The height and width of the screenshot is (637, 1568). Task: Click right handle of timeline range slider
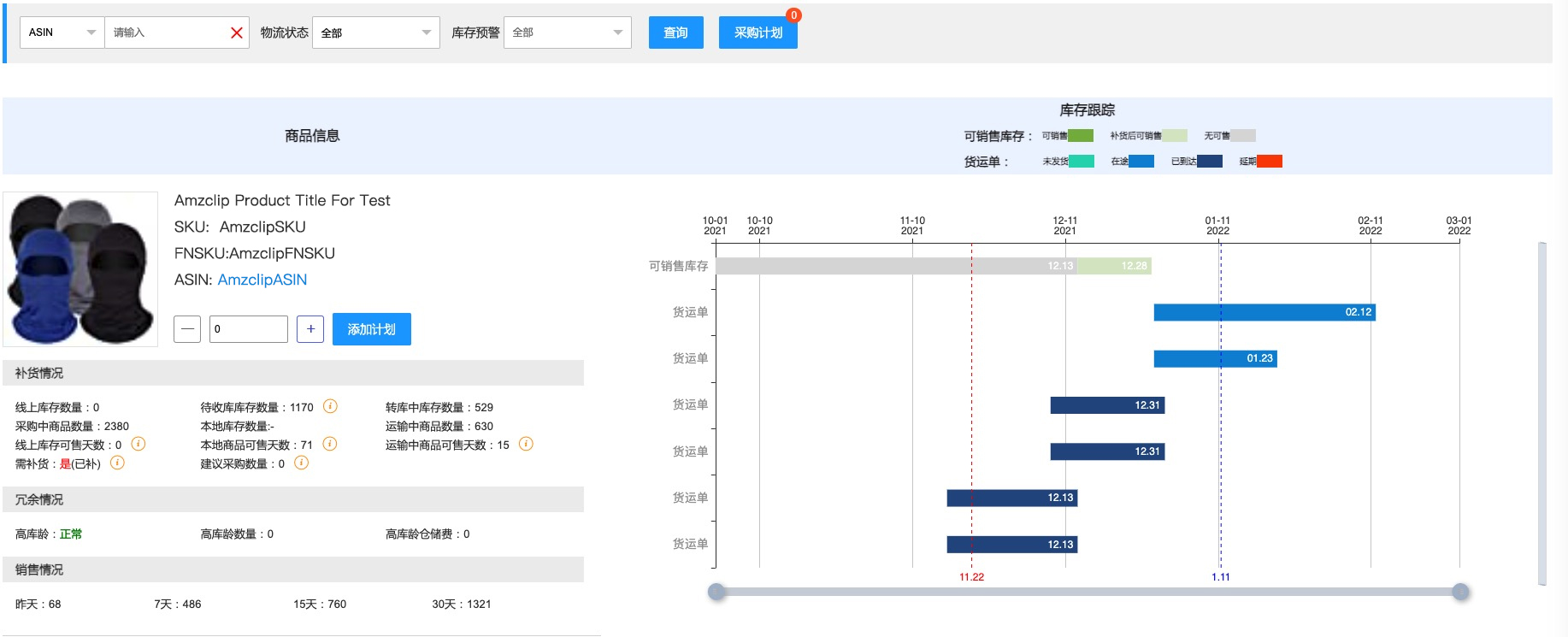tap(1460, 592)
